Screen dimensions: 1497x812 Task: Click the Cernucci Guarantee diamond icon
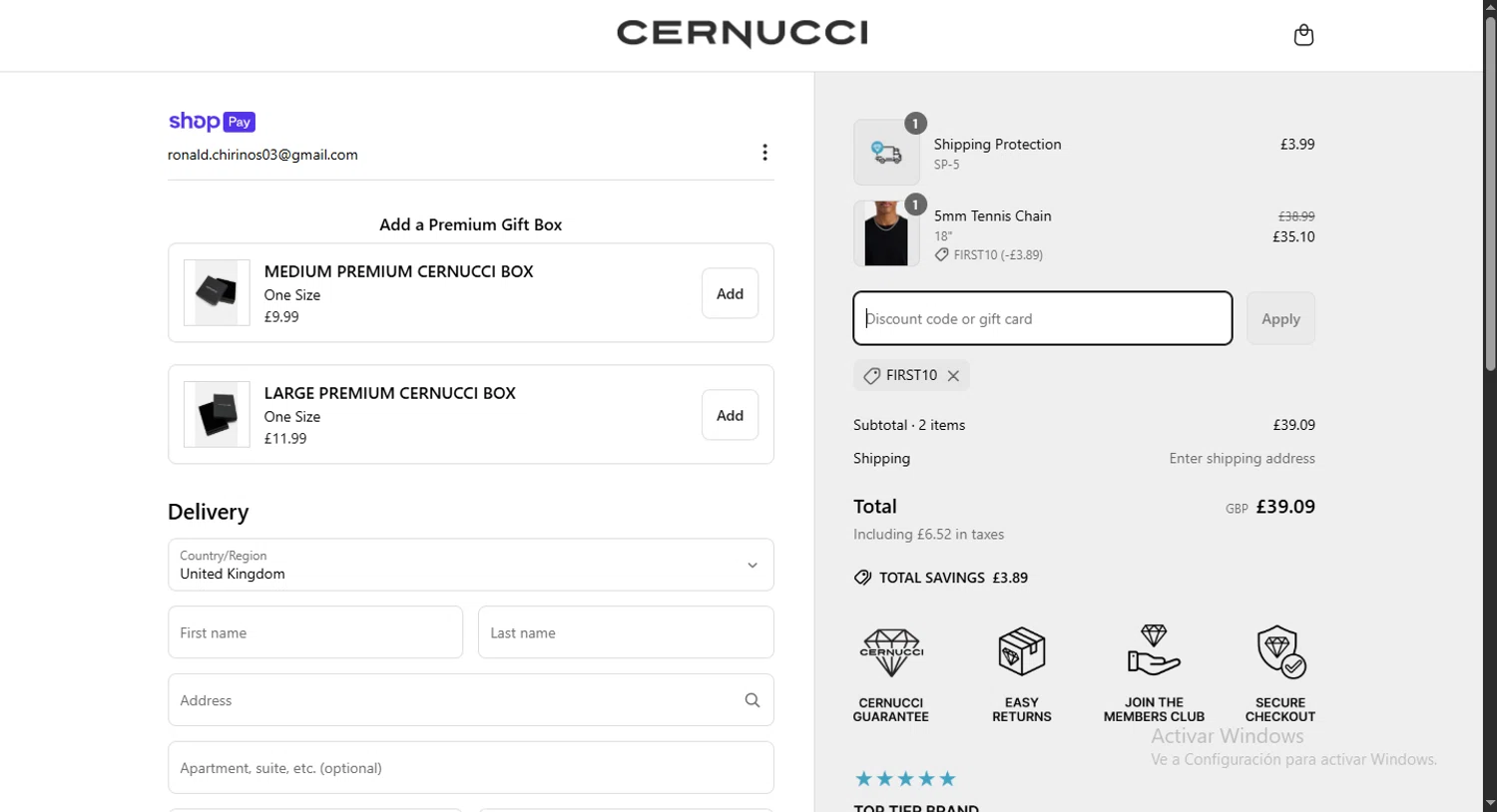coord(891,652)
